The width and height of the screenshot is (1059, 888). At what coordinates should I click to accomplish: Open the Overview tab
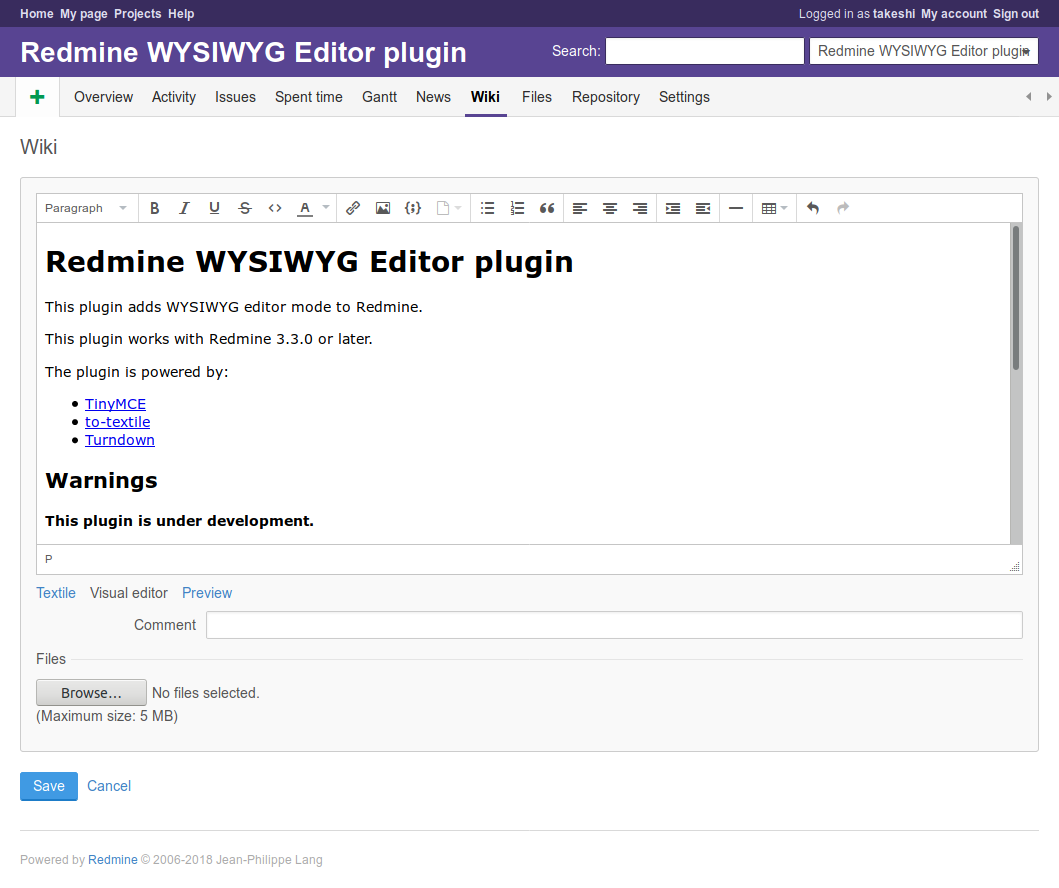(103, 97)
